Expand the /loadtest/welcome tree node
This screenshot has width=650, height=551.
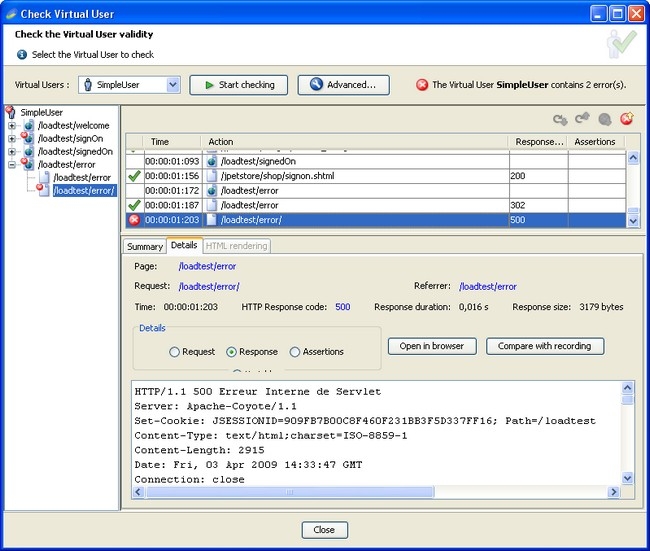click(x=12, y=126)
